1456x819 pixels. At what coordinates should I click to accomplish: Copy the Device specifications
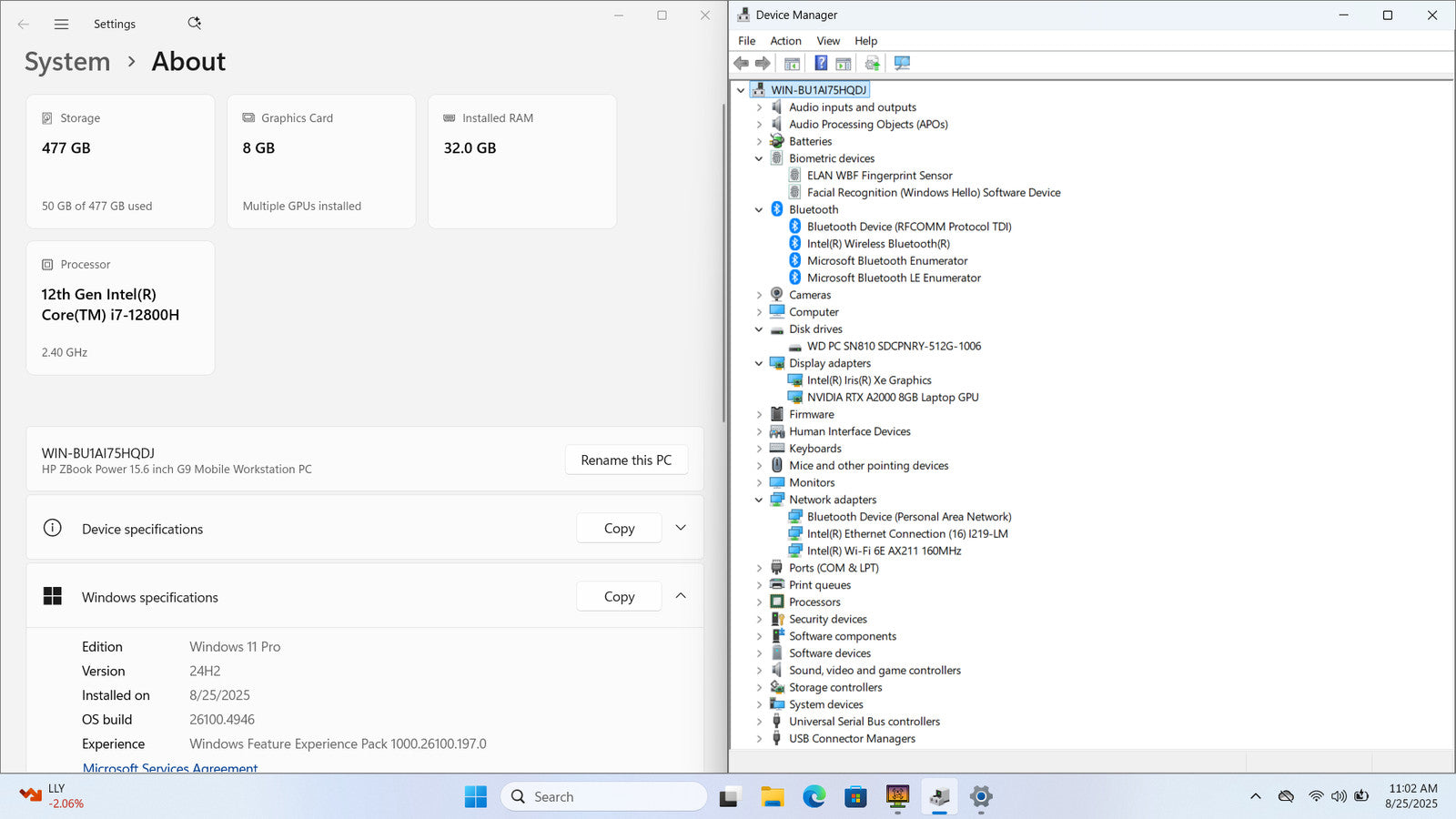(x=619, y=528)
